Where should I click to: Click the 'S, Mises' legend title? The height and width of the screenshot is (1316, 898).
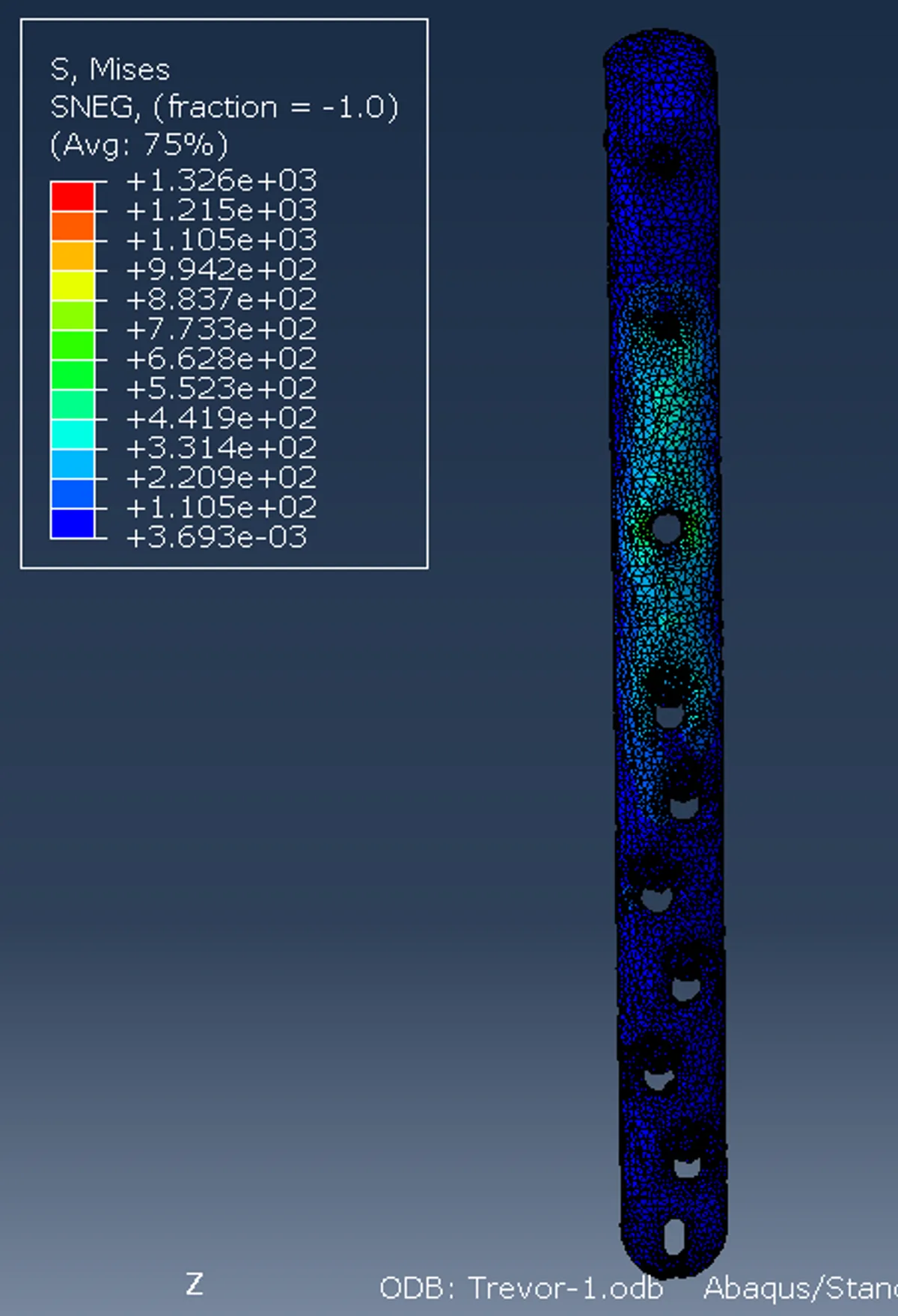110,70
